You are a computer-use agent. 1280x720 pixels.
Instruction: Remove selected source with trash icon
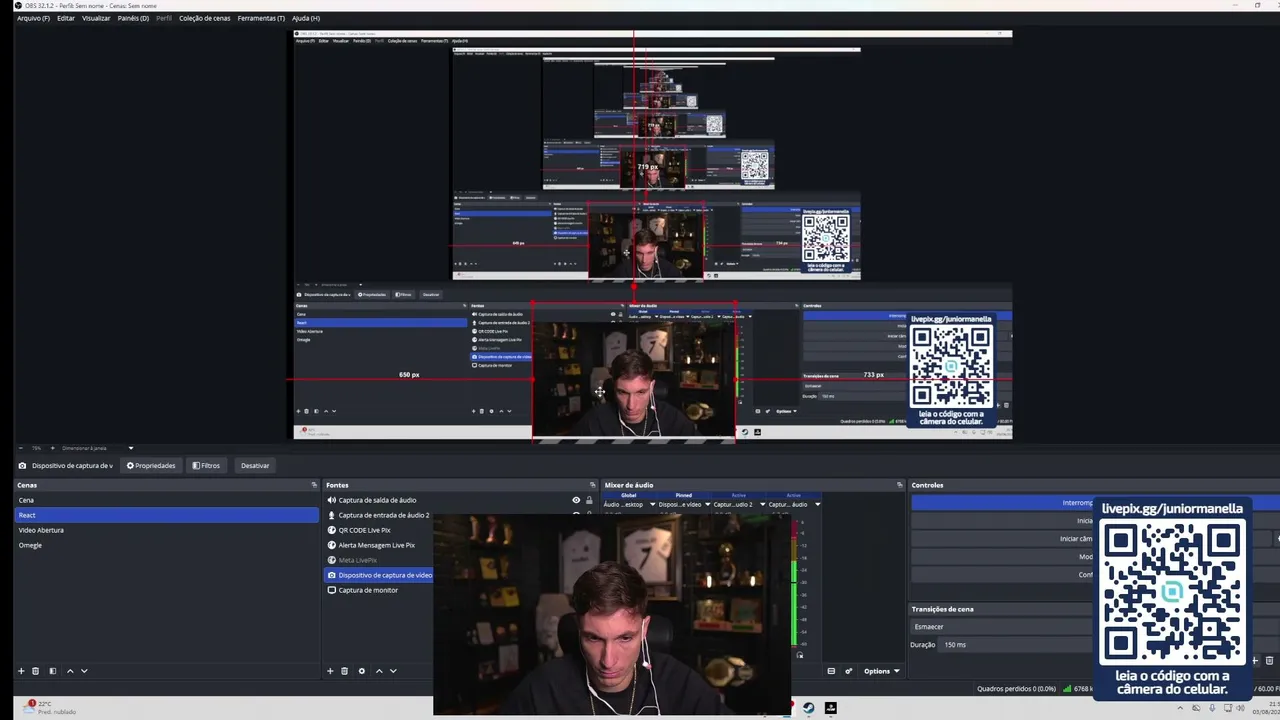tap(345, 671)
